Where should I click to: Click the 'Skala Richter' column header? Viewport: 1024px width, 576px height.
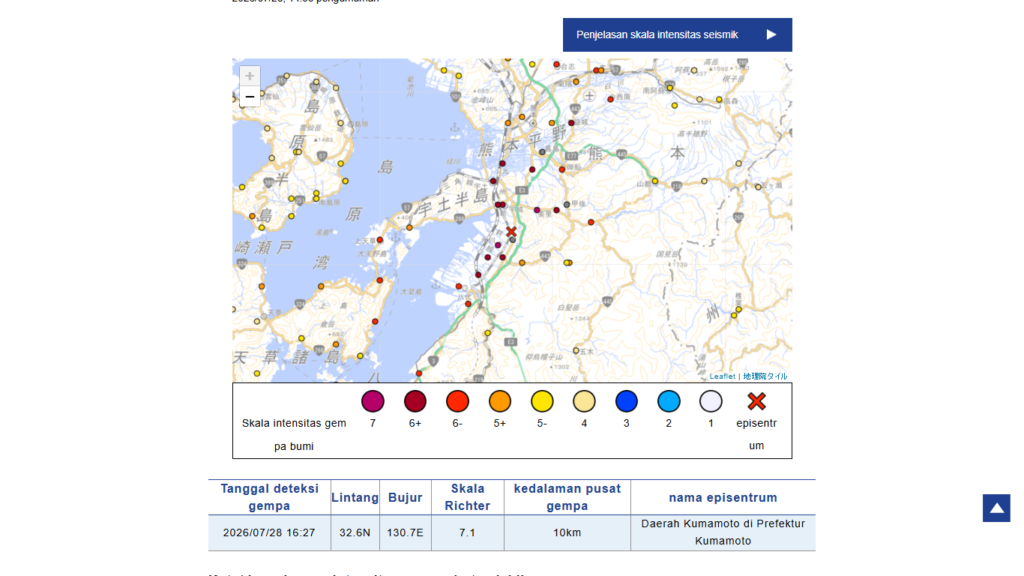[x=468, y=497]
